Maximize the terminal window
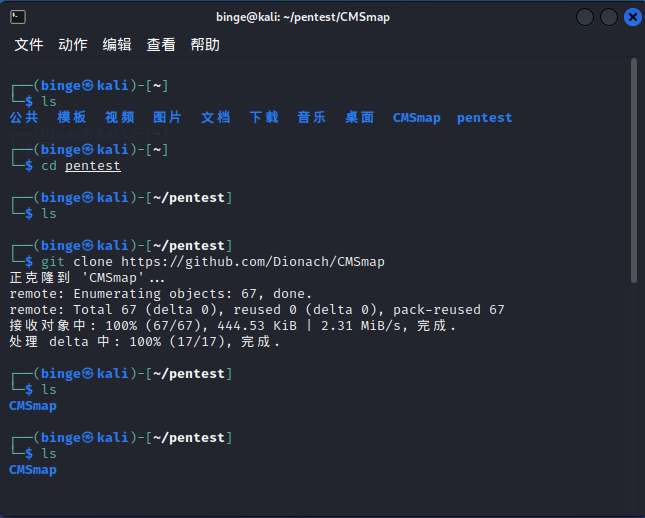645x518 pixels. 608,17
